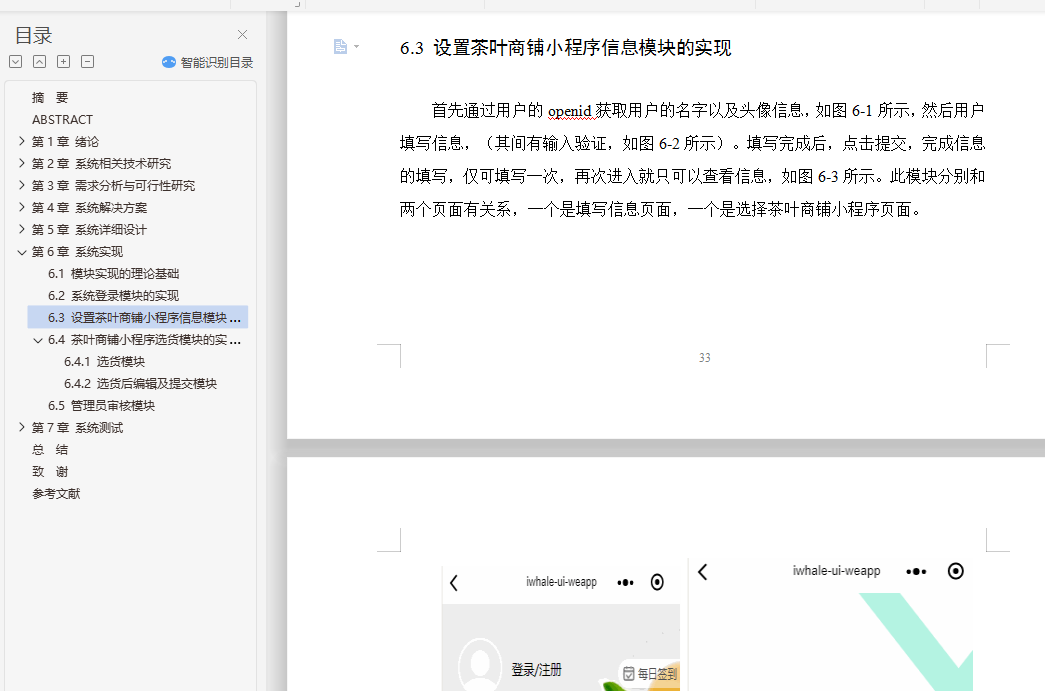Click the minus icon to remove heading level
1045x691 pixels.
point(87,62)
